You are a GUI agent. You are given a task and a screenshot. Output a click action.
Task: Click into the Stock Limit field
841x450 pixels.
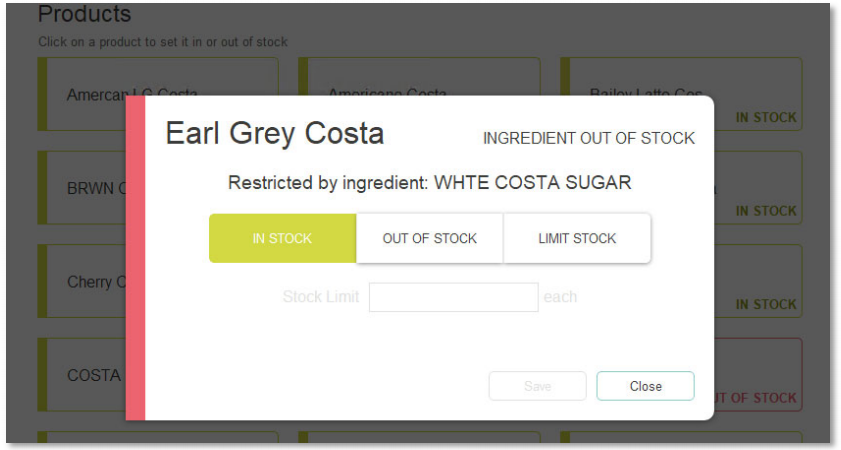coord(453,297)
